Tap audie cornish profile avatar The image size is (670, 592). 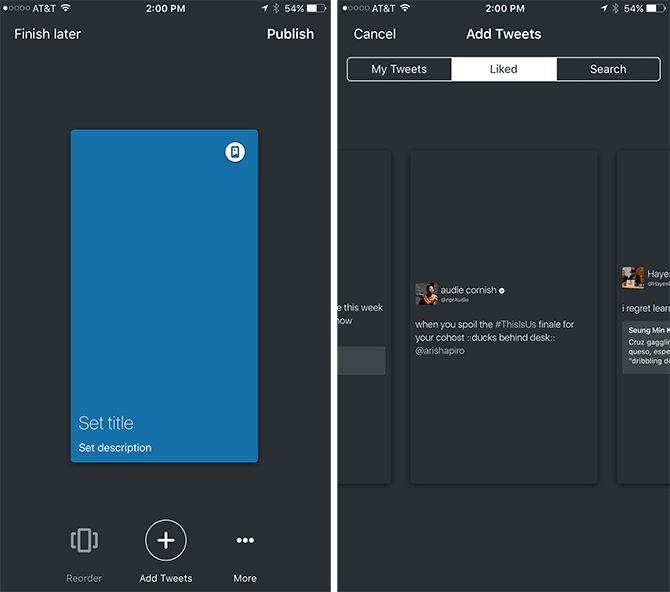[426, 294]
